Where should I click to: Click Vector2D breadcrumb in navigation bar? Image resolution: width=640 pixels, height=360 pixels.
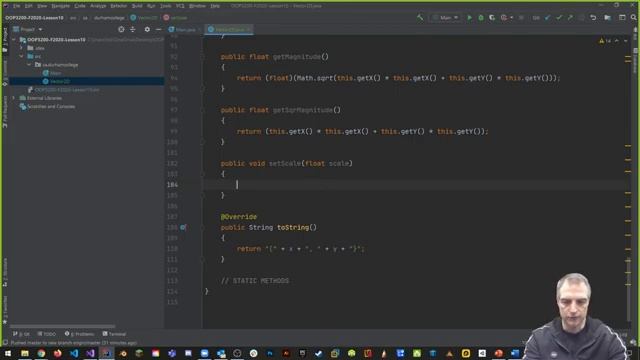coord(144,18)
